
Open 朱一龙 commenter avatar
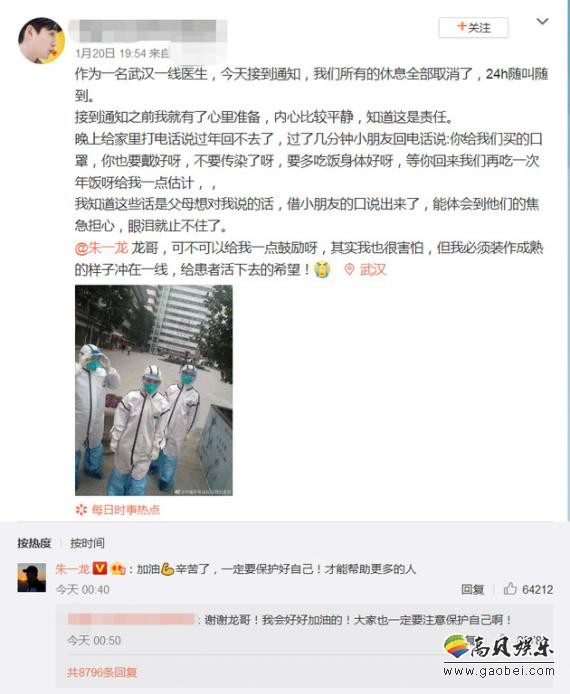32,578
